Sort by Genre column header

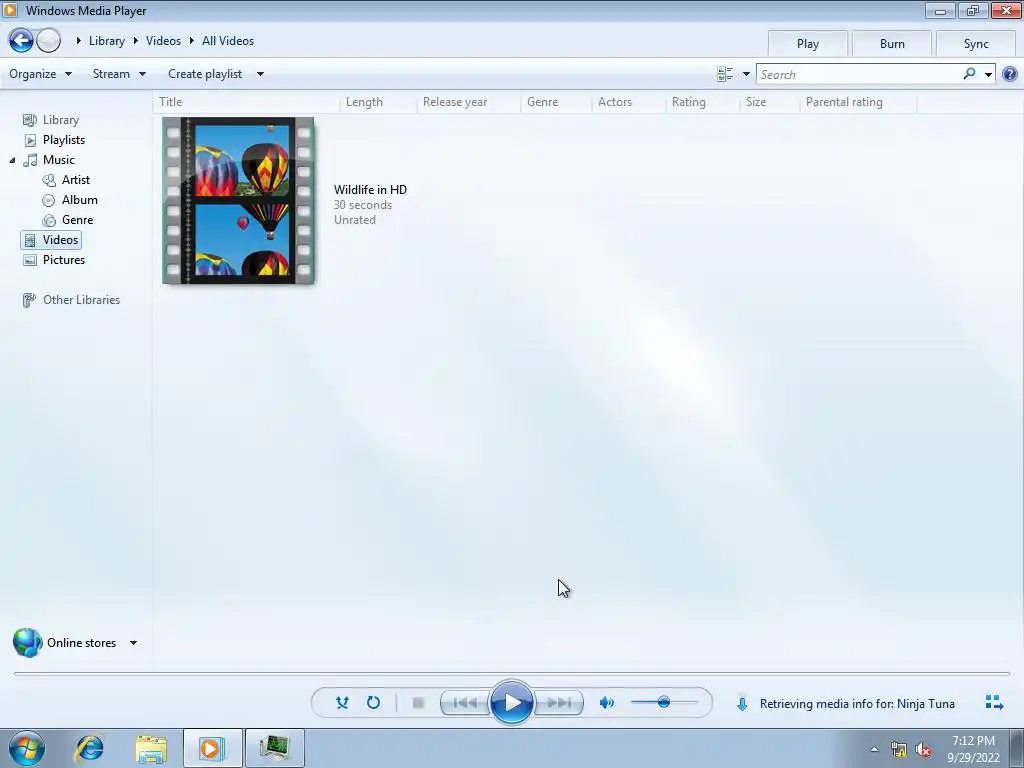click(557, 102)
